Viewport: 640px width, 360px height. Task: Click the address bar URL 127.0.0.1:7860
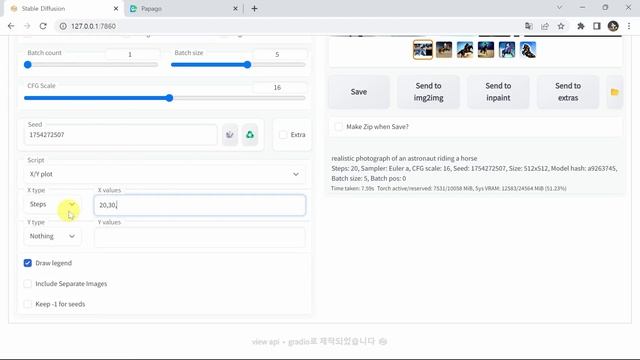click(93, 26)
